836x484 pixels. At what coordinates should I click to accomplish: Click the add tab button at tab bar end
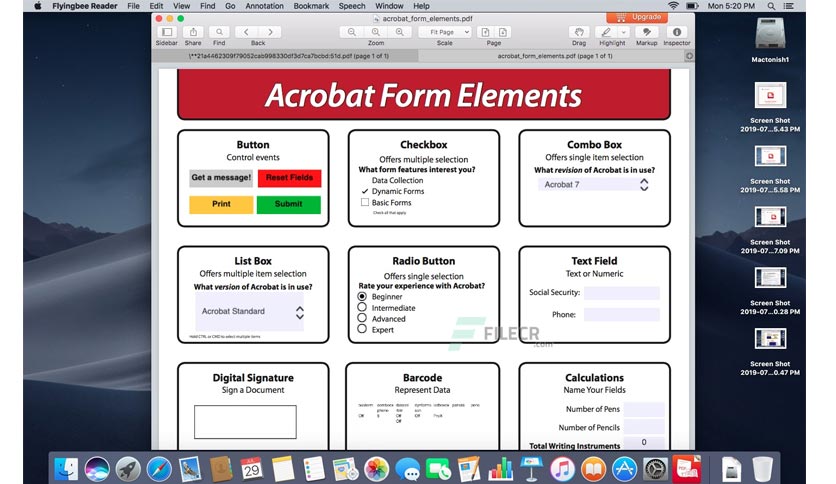tap(689, 56)
